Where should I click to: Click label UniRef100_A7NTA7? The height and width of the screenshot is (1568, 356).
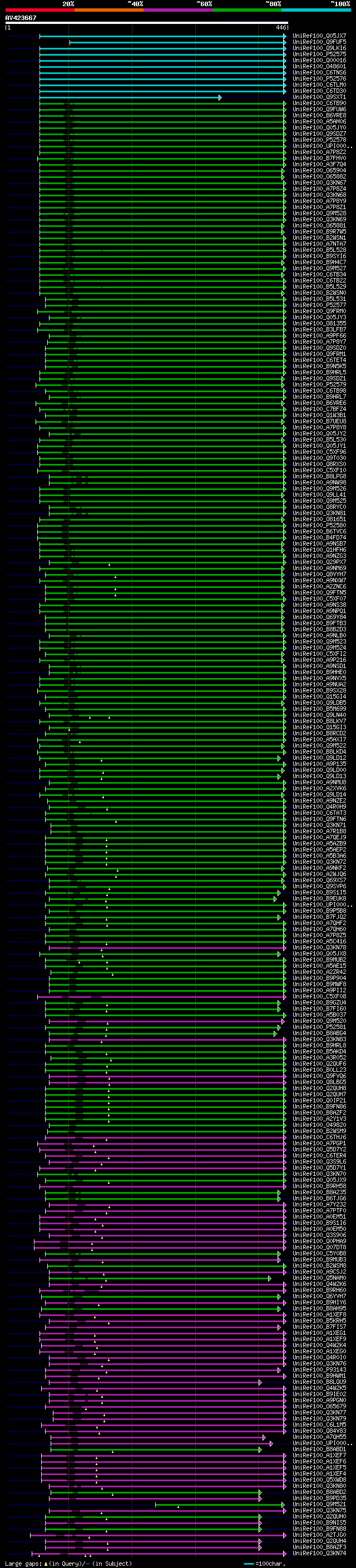pyautogui.click(x=319, y=244)
